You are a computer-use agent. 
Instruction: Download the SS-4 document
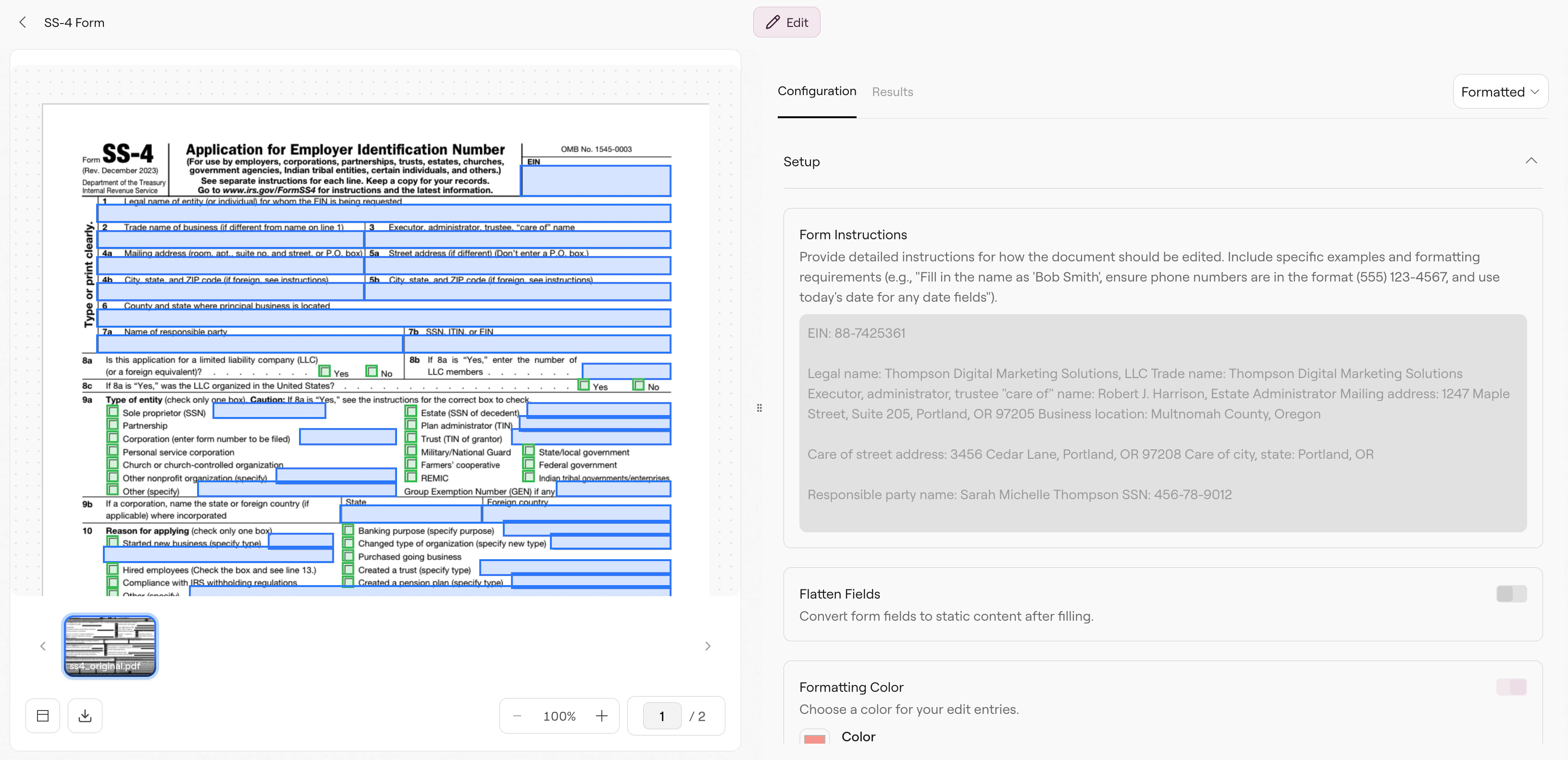coord(85,716)
